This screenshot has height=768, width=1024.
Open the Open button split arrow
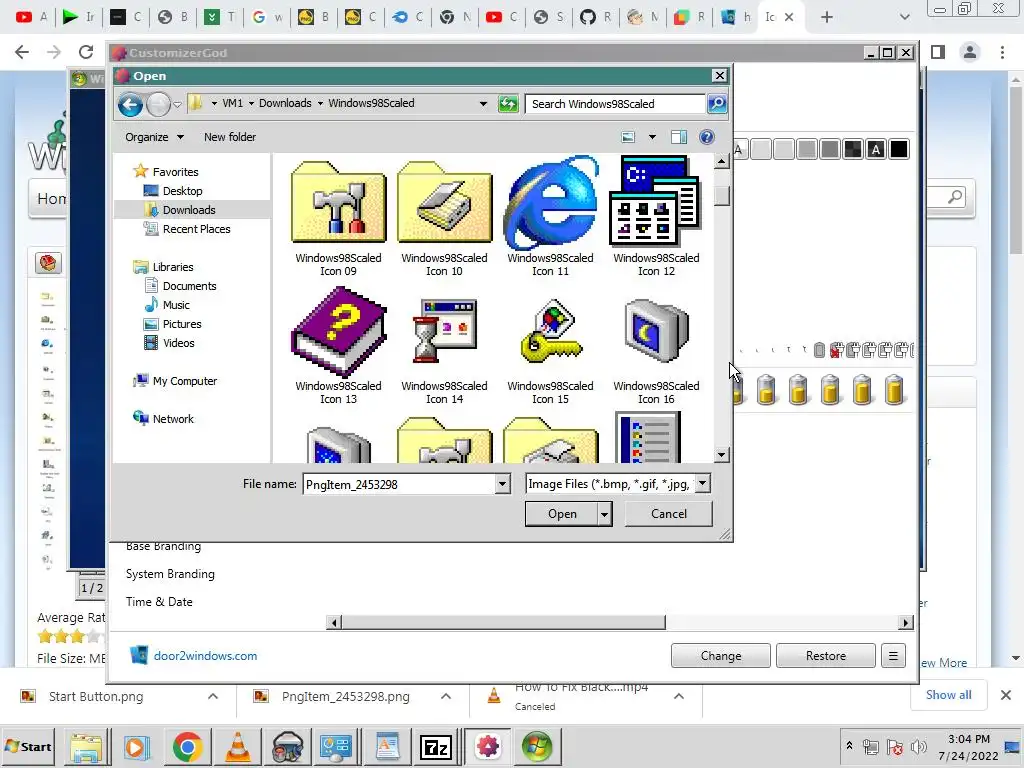click(605, 514)
